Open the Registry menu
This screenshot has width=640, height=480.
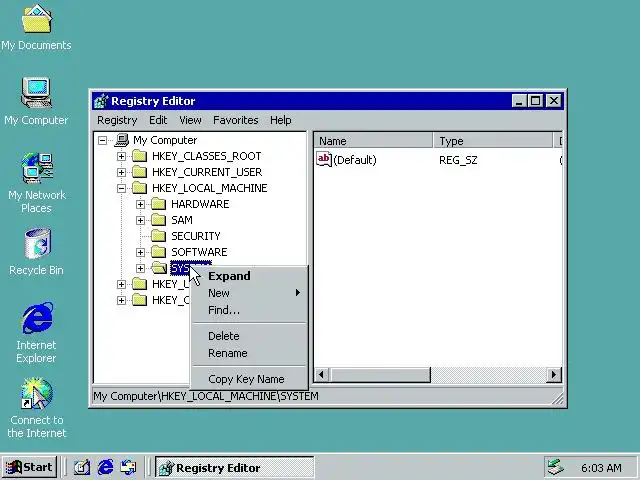click(x=117, y=120)
